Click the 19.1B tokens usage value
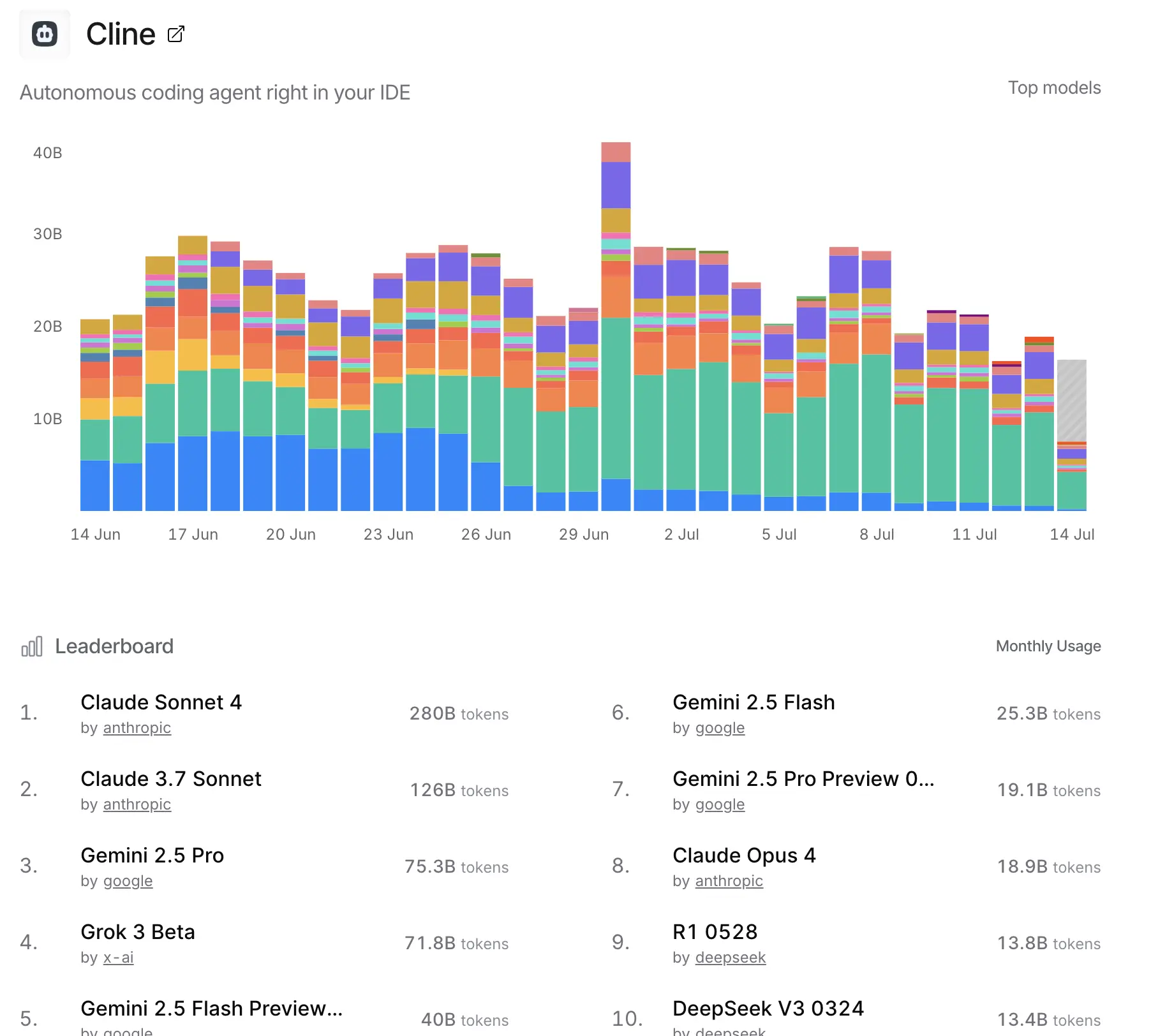 tap(1049, 790)
